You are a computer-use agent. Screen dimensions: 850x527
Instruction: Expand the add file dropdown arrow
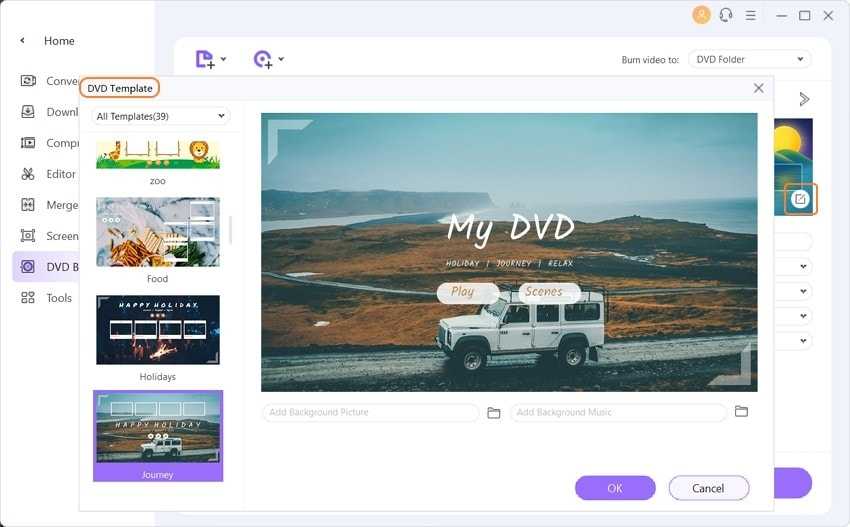223,60
